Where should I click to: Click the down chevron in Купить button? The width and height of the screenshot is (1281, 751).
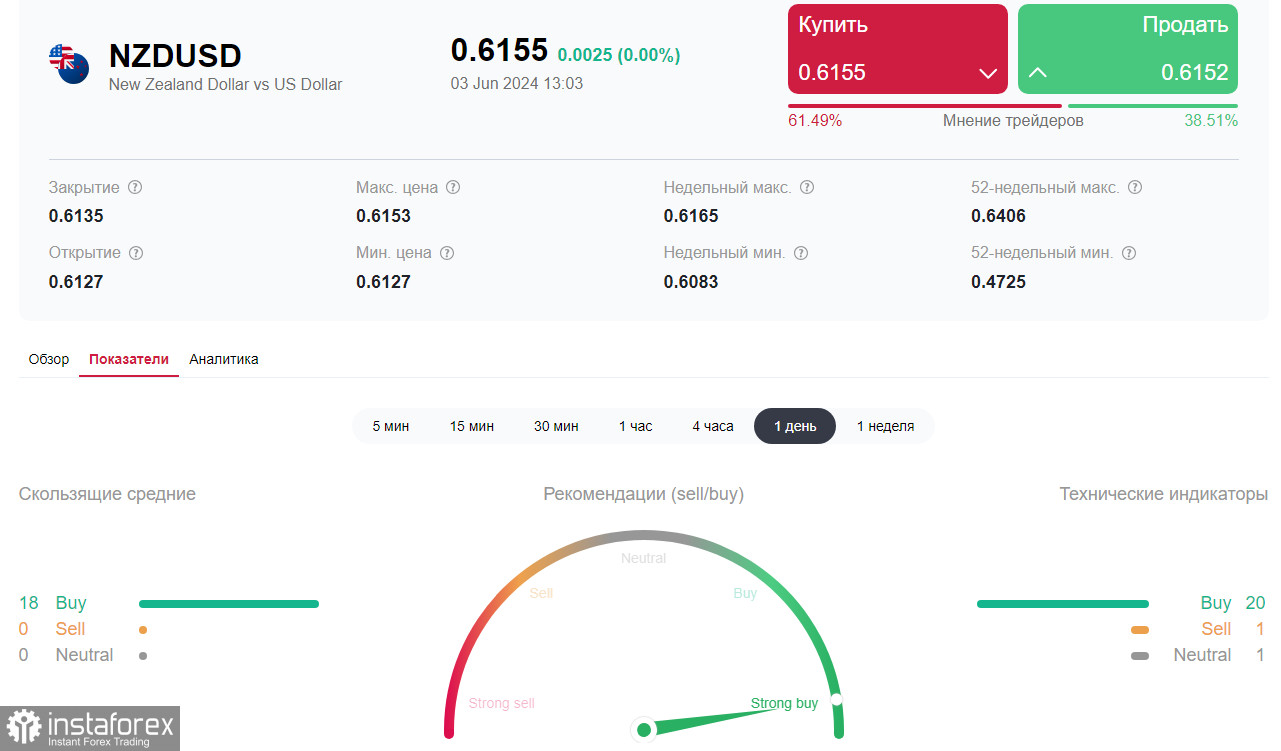988,73
